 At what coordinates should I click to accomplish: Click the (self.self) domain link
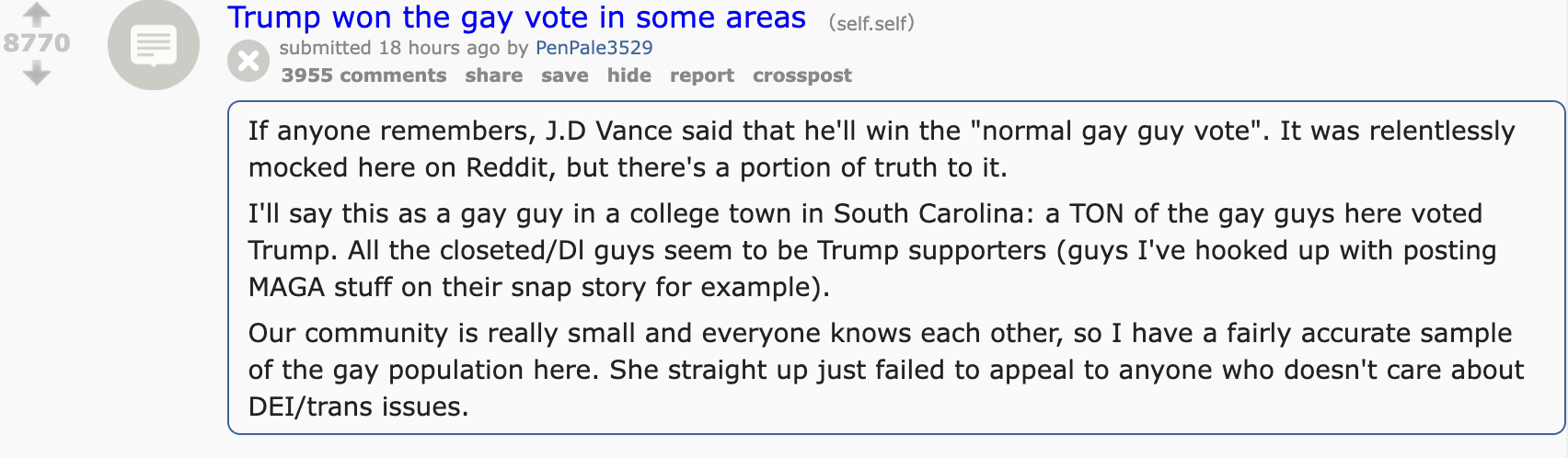pos(871,23)
